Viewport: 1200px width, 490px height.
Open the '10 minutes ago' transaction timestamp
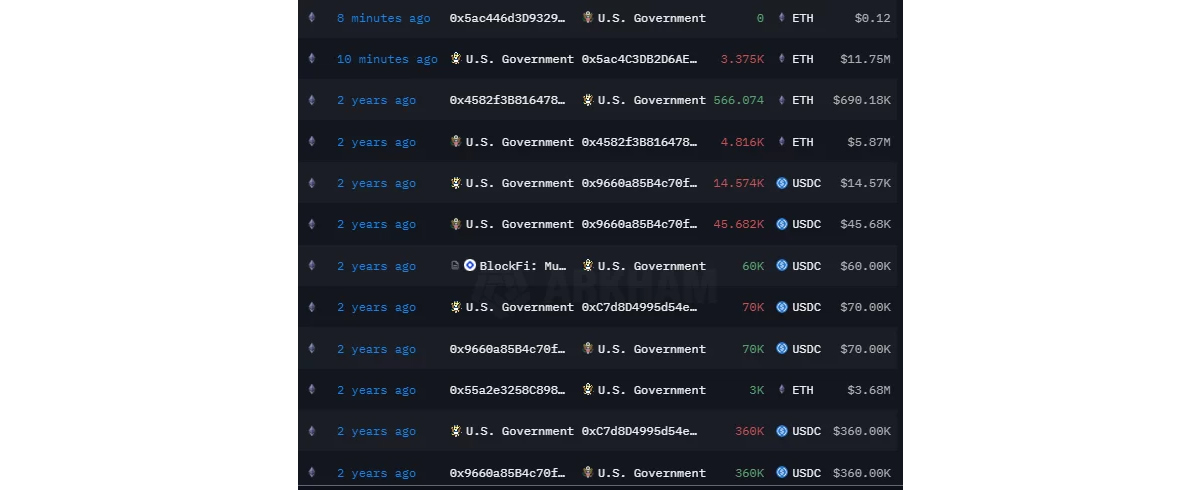point(387,59)
